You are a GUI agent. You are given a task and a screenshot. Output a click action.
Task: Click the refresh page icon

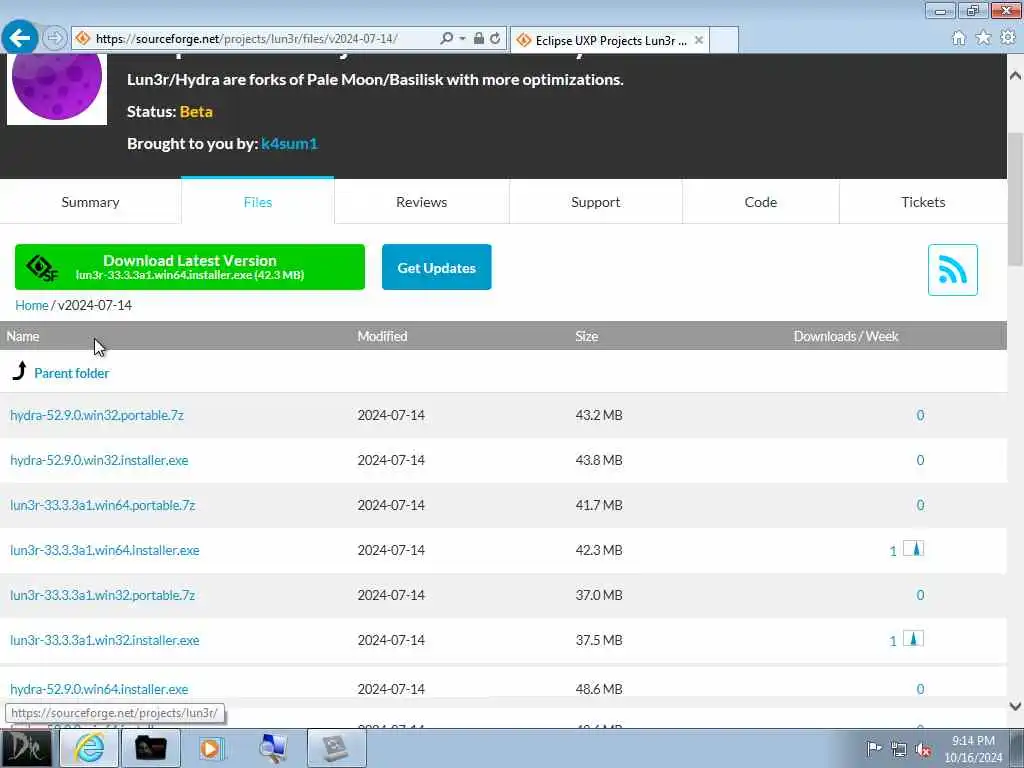click(x=495, y=39)
